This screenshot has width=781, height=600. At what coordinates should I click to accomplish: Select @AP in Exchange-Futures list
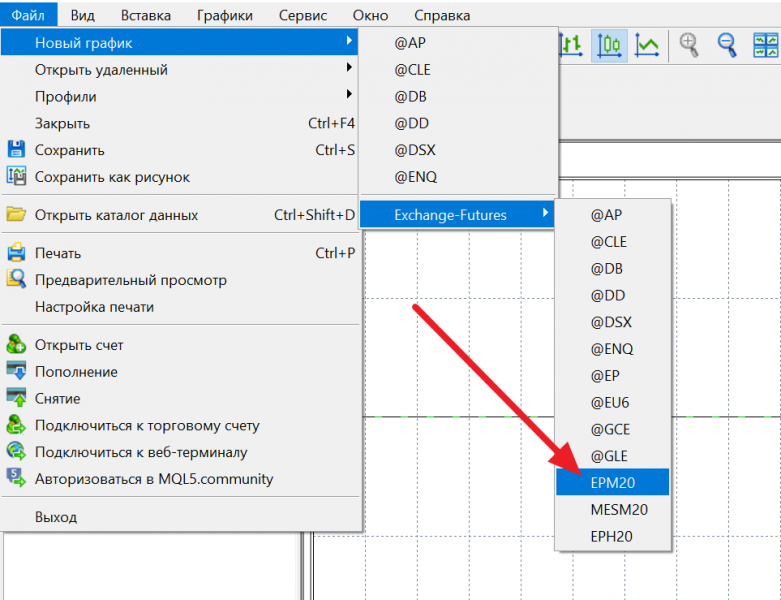[x=613, y=215]
